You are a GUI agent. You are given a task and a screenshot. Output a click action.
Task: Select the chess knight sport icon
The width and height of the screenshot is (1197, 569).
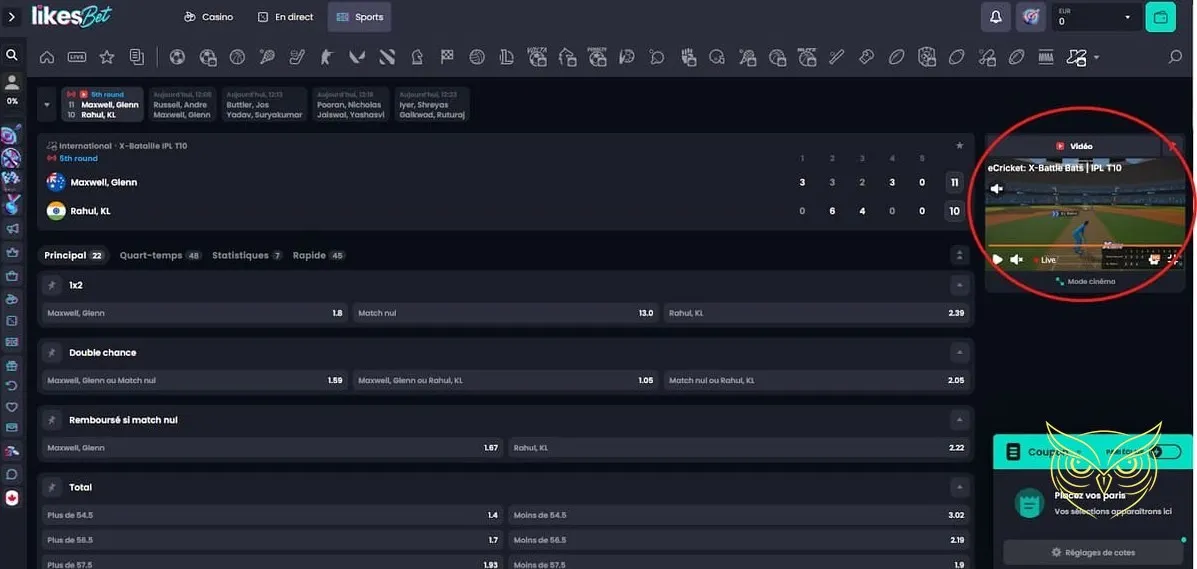pyautogui.click(x=416, y=57)
